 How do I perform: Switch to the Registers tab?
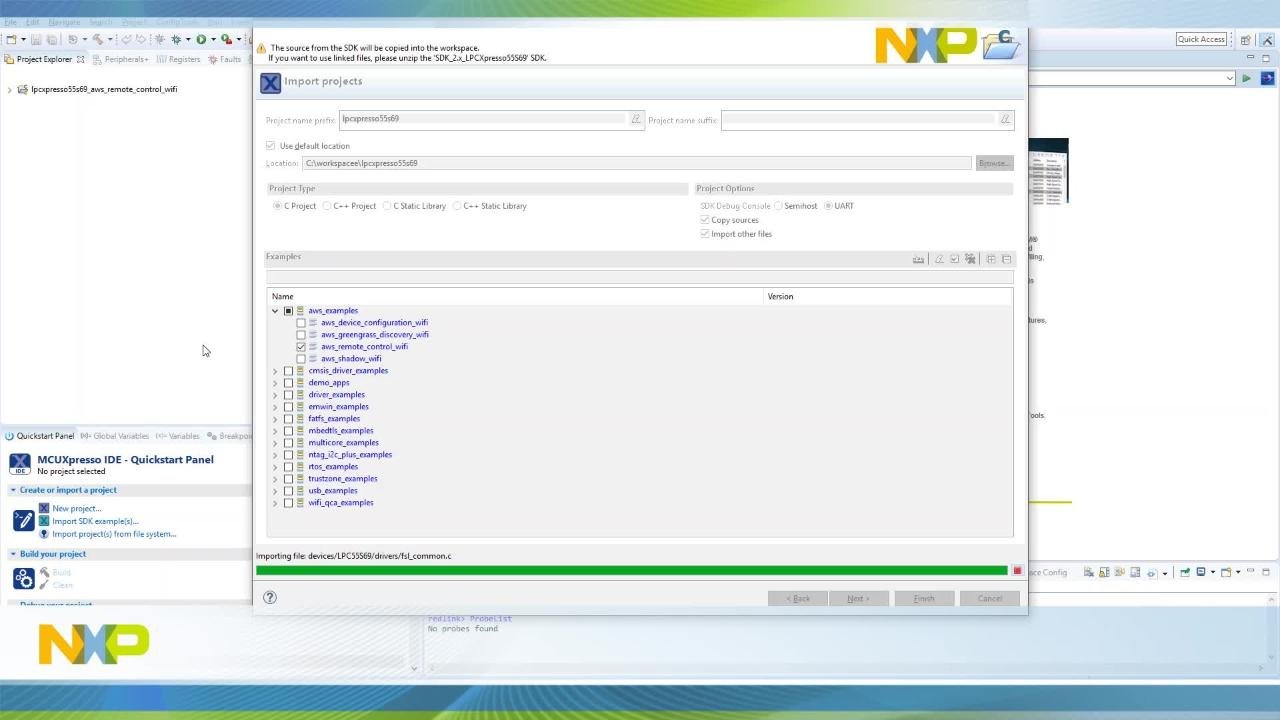pyautogui.click(x=179, y=59)
